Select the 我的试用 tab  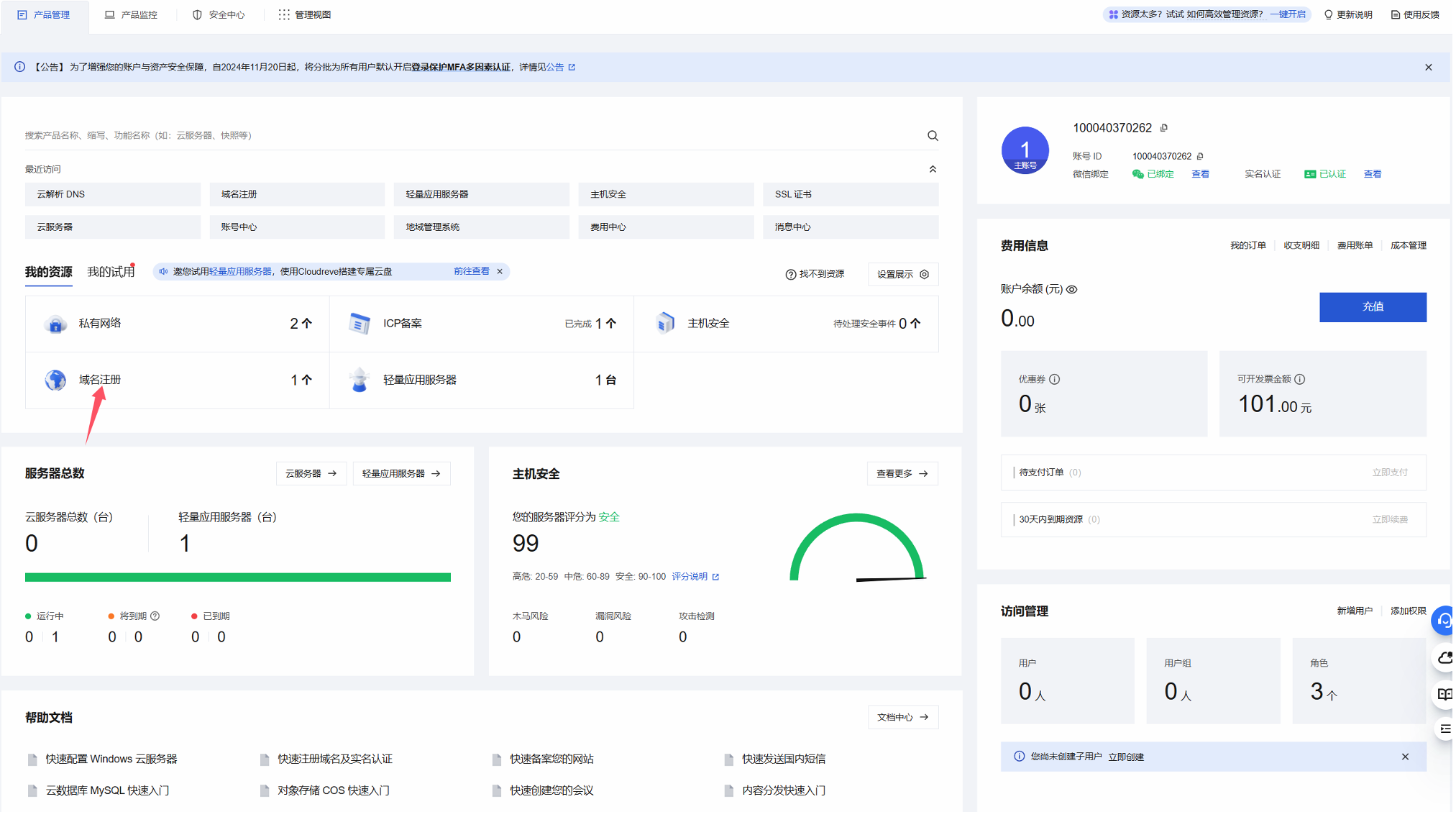[111, 273]
